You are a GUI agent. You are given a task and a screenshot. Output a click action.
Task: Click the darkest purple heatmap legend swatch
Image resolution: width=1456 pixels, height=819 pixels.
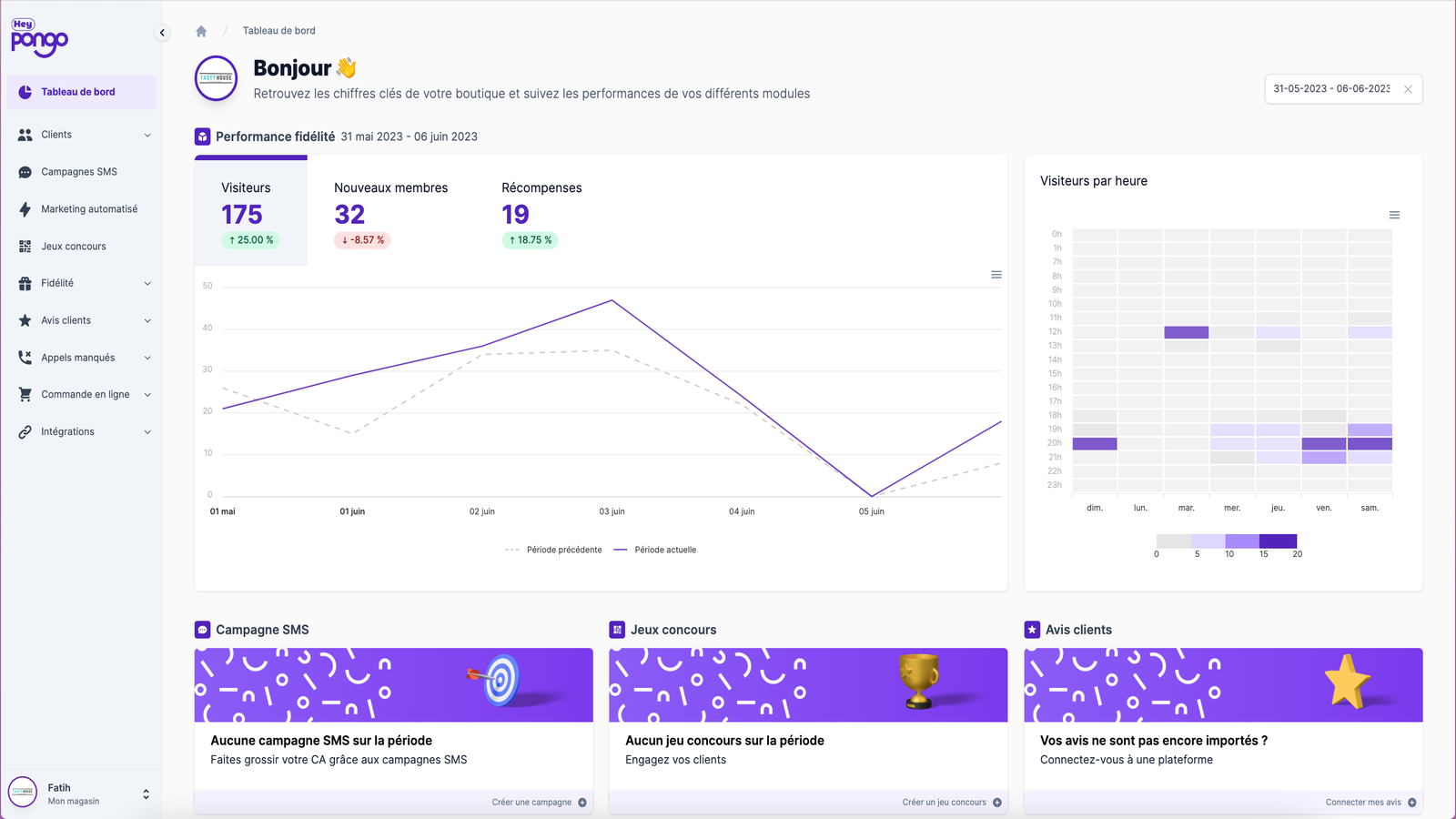click(1279, 541)
